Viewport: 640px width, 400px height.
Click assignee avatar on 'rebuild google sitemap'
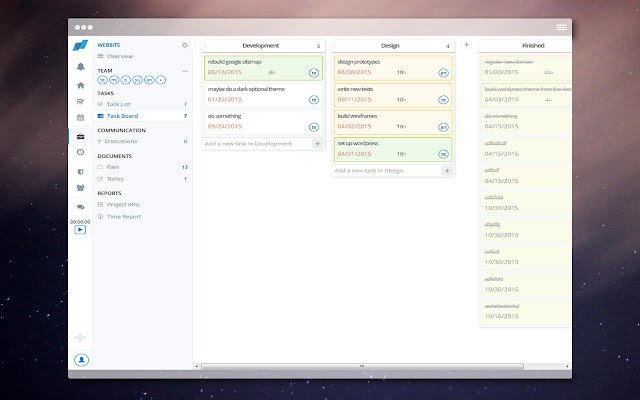click(313, 73)
